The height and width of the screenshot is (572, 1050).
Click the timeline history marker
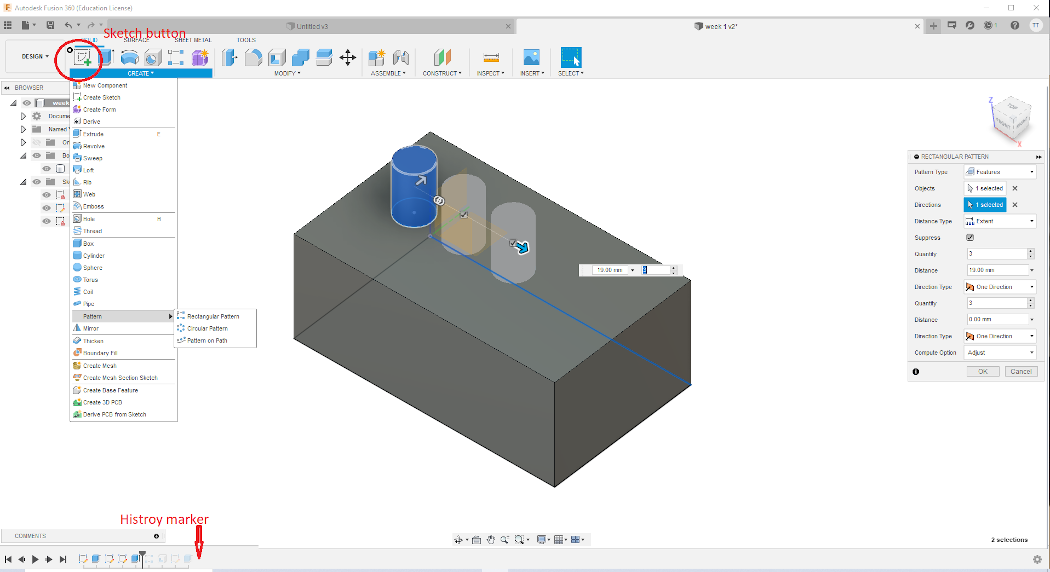[x=142, y=559]
